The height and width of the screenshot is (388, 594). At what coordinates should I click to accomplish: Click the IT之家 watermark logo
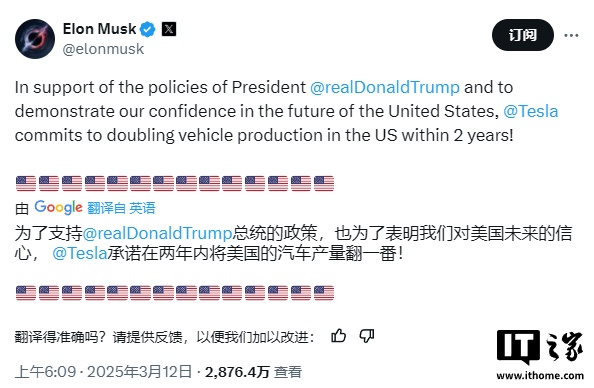click(x=540, y=347)
